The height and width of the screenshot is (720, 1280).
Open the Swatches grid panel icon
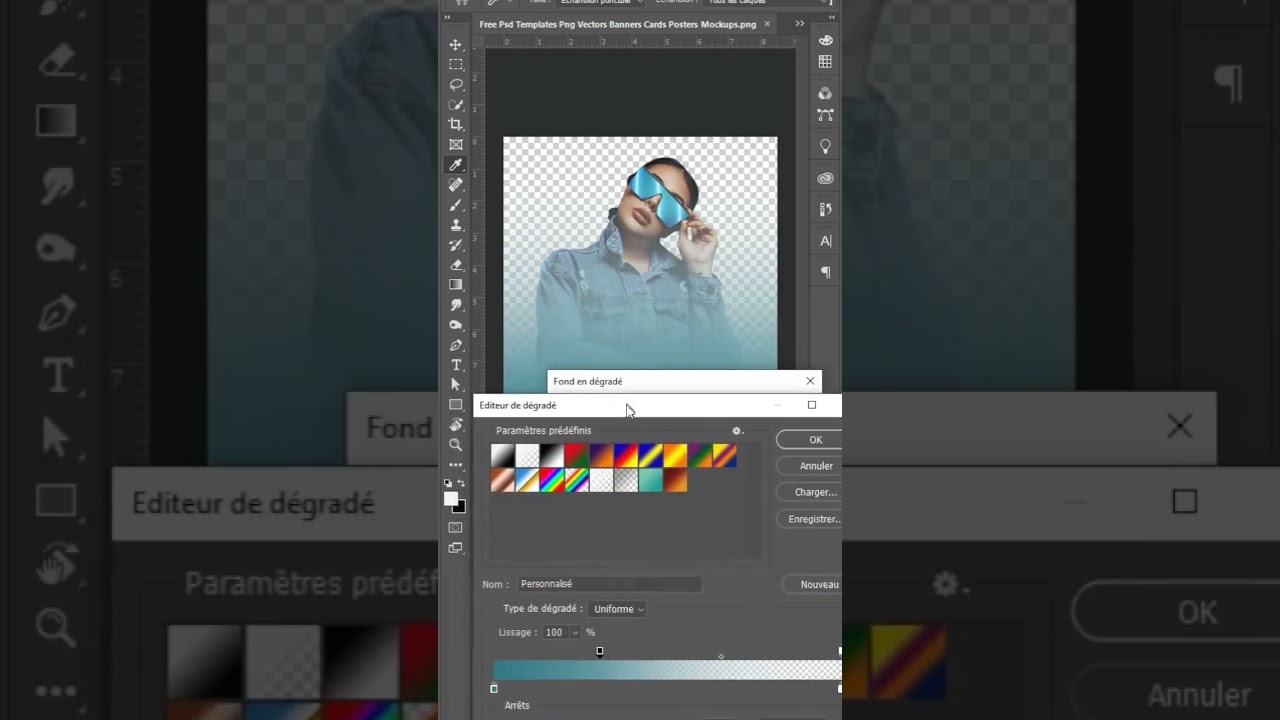point(825,62)
